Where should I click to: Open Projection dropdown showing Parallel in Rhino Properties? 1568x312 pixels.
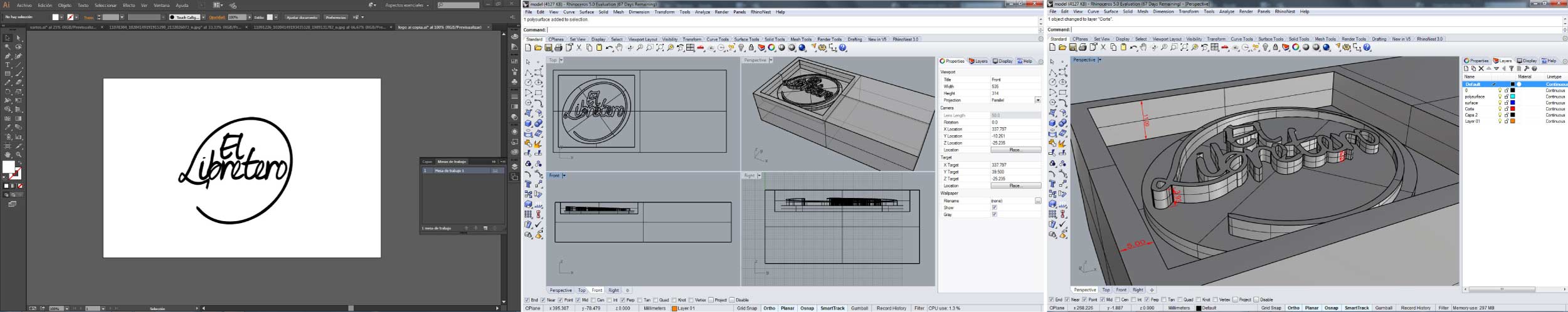coord(1038,100)
